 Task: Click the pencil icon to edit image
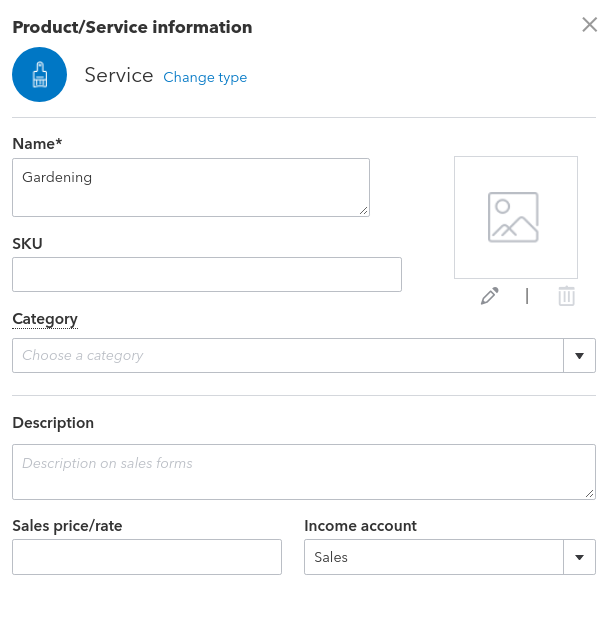pyautogui.click(x=489, y=296)
